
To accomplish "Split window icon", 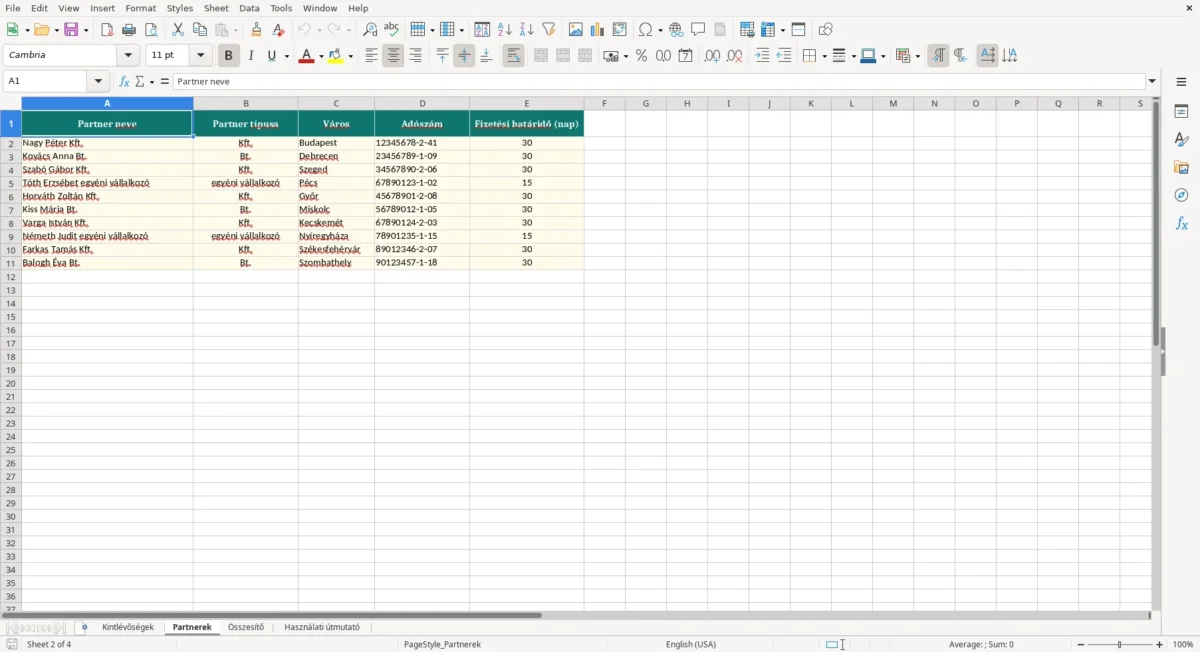I will (799, 30).
